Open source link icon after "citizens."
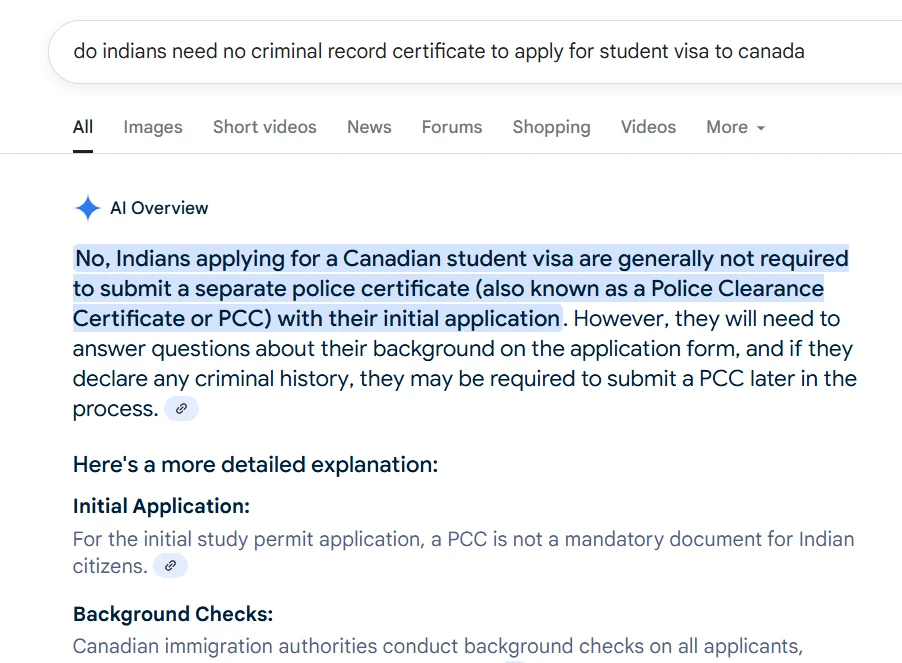The image size is (902, 663). click(x=170, y=566)
